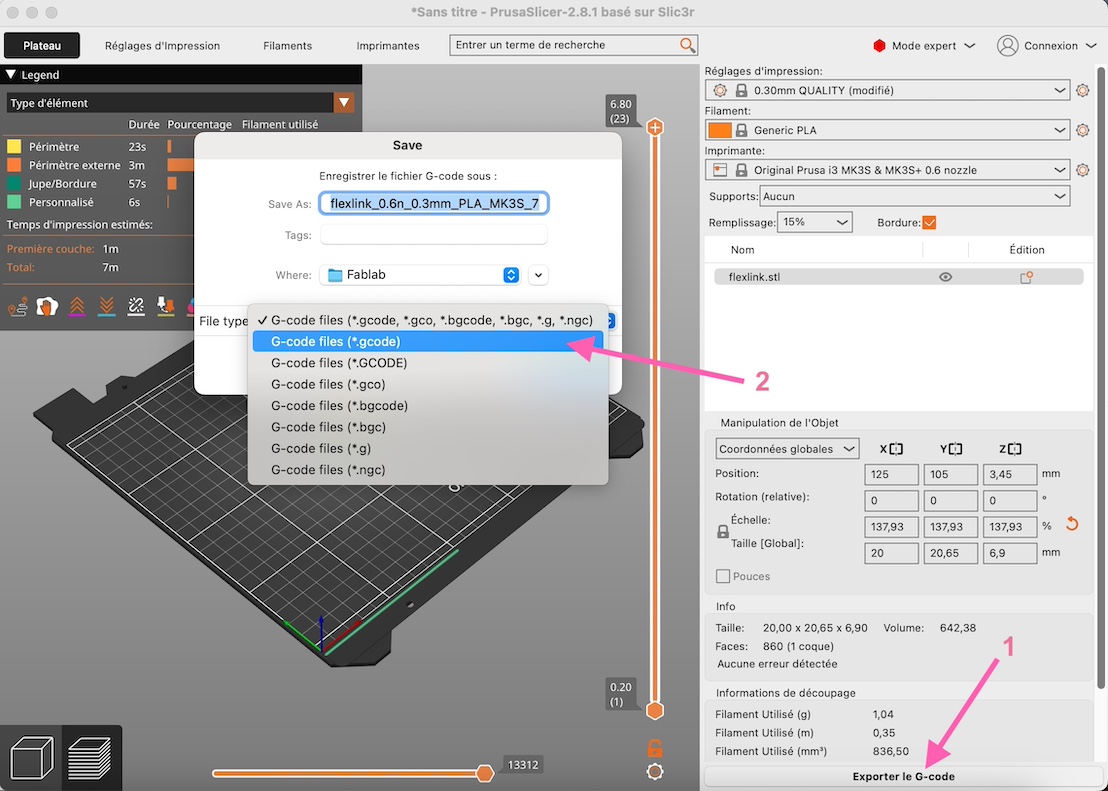Toggle the tool changes icon in the legend
Screen dimensions: 1108x791
[x=165, y=306]
